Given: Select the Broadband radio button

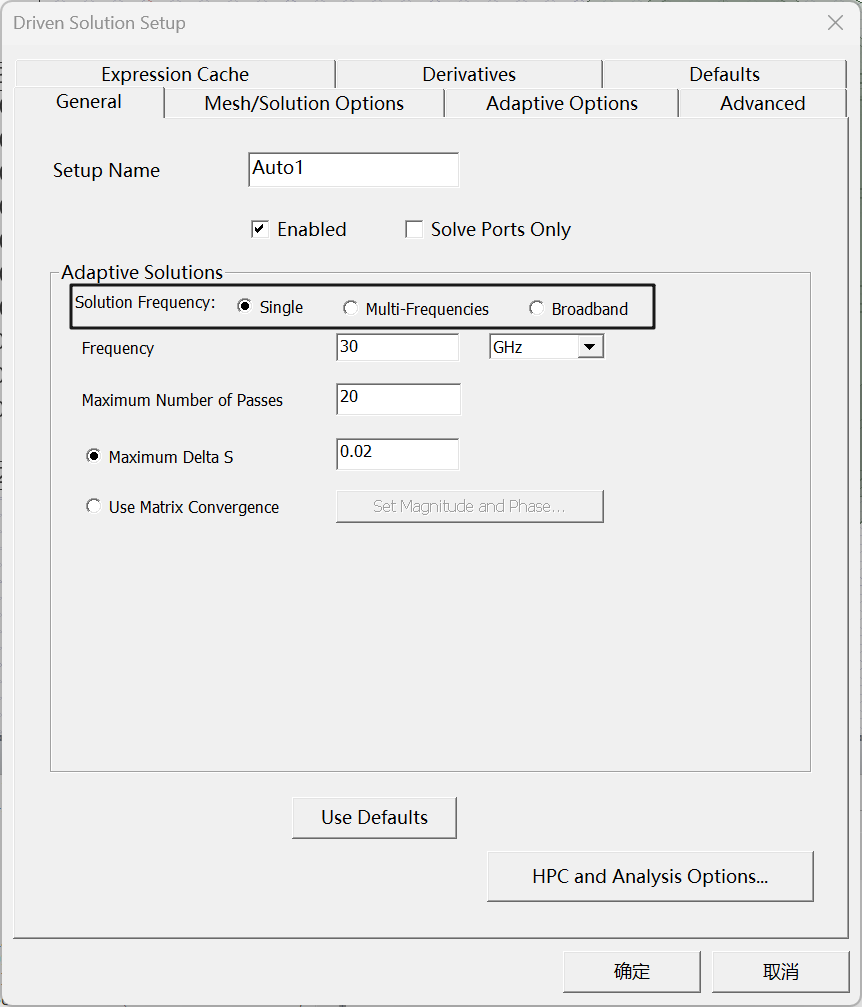Looking at the screenshot, I should tap(537, 309).
